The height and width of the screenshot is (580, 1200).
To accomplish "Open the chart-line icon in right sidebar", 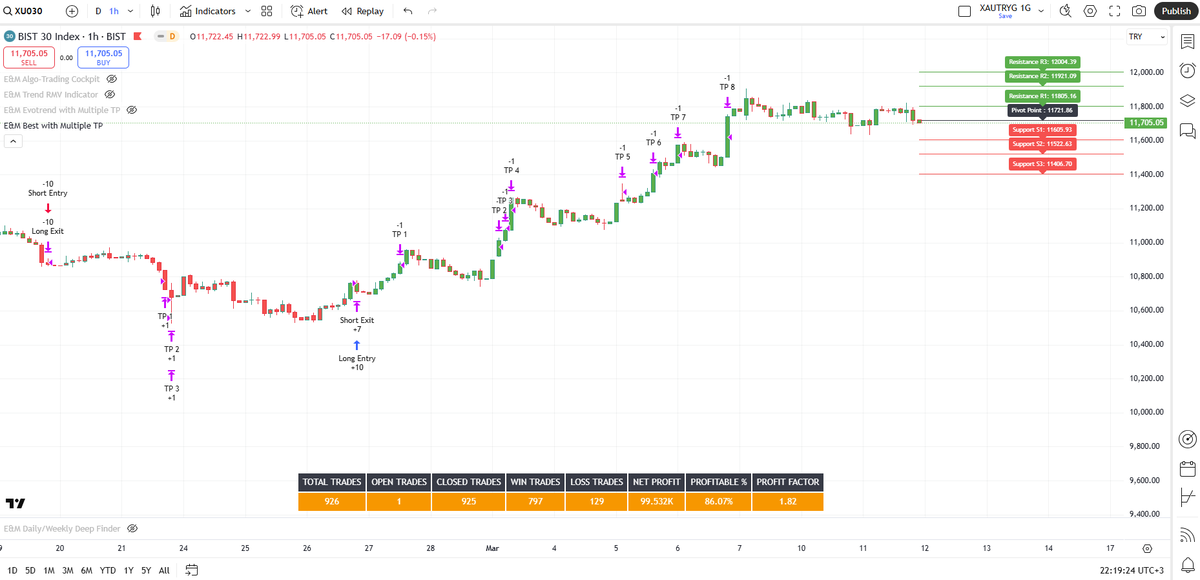I will point(1187,497).
